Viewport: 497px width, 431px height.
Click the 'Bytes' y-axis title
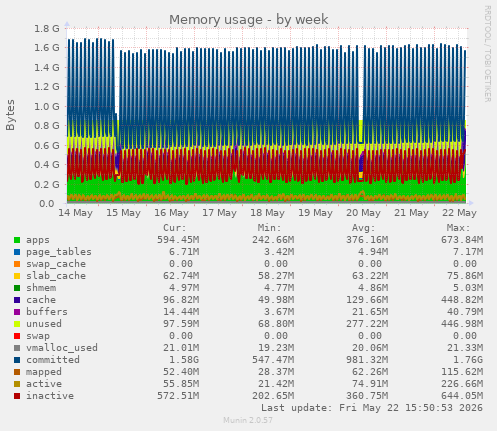pos(10,115)
